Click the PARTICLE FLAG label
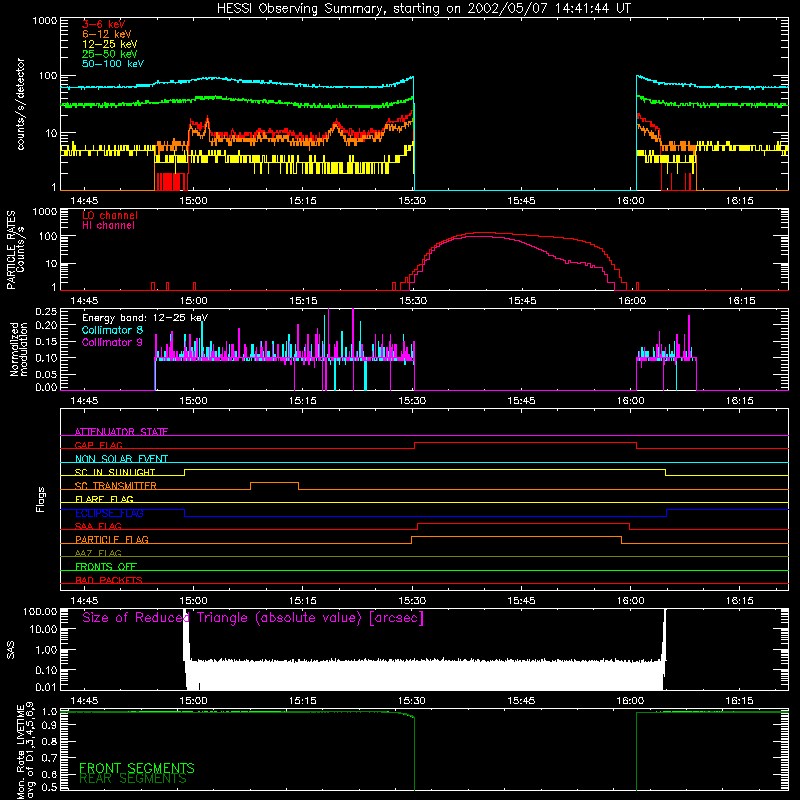 pos(112,540)
